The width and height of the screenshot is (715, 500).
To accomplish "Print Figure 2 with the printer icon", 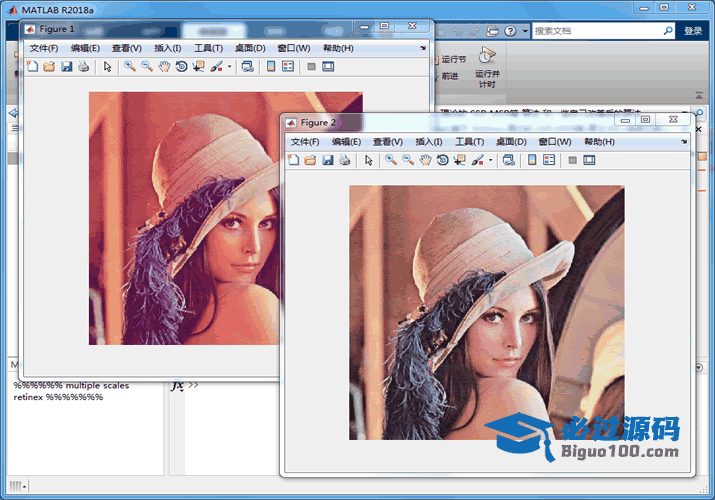I will (345, 160).
